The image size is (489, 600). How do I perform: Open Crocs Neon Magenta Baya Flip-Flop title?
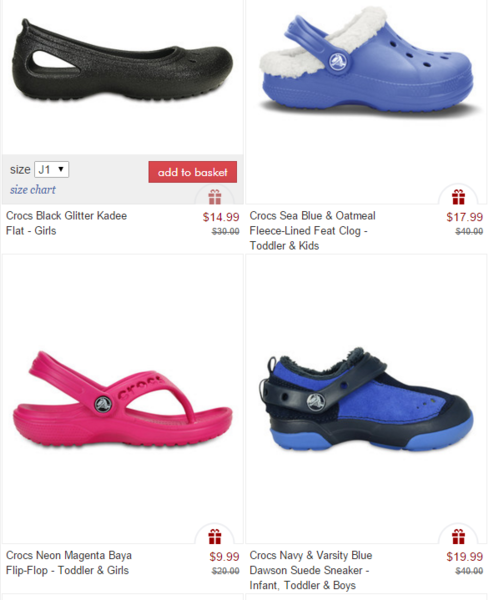point(69,562)
